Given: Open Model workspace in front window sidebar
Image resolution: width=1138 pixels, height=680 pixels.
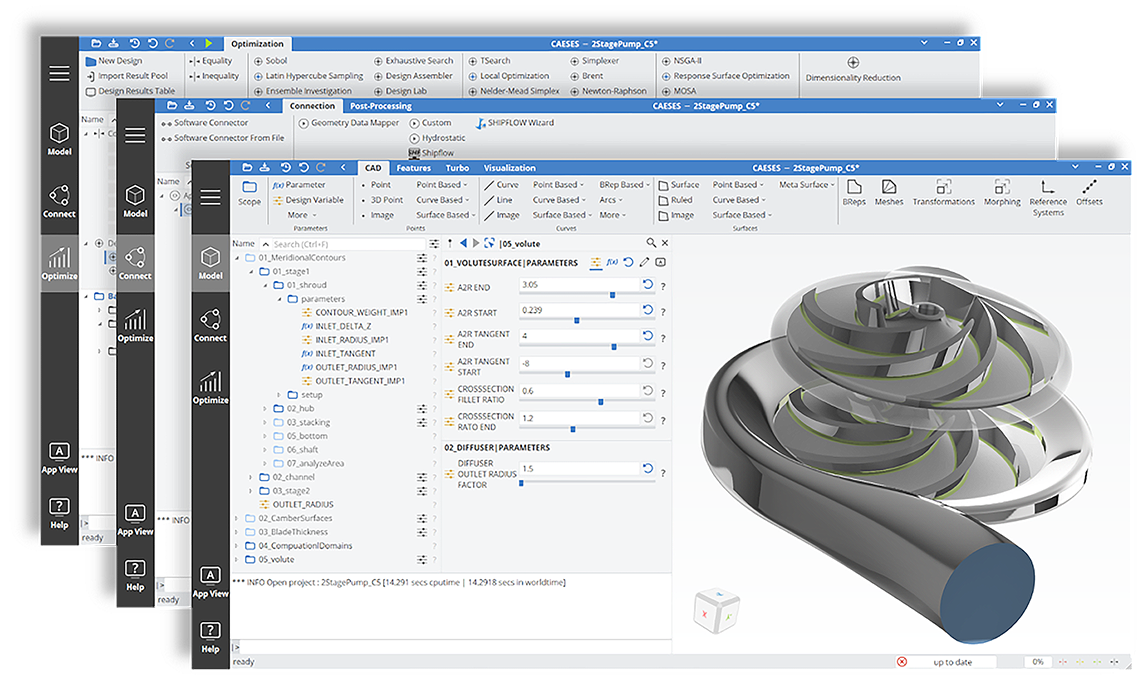Looking at the screenshot, I should click(210, 263).
